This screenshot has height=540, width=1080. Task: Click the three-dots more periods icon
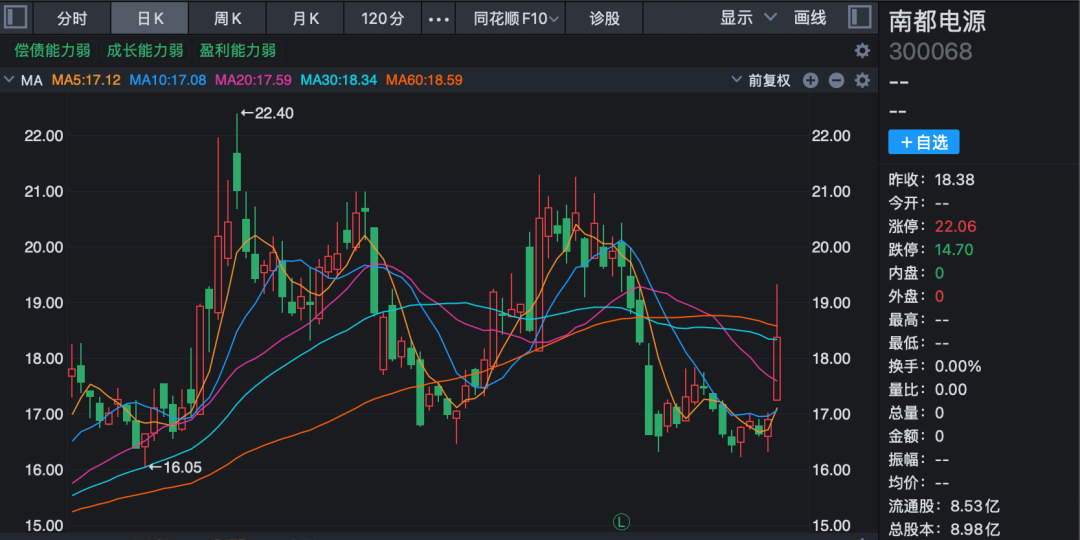438,18
